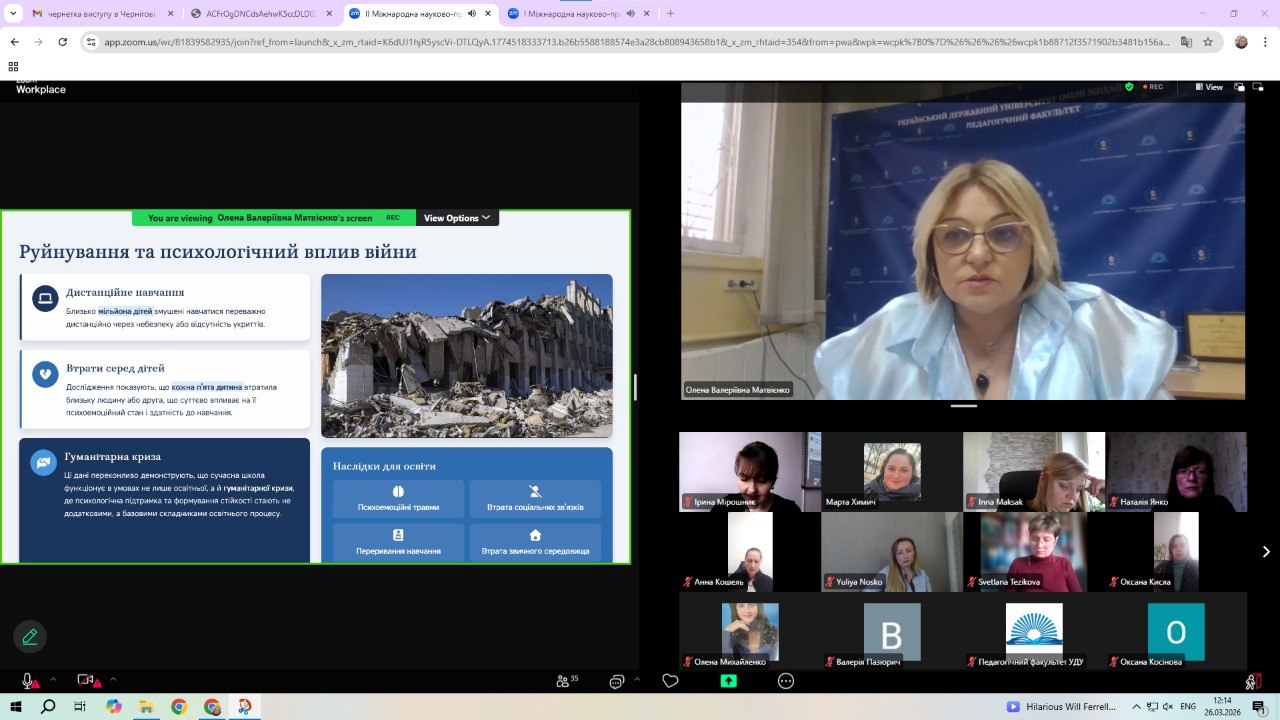Open the More options ellipsis menu
1280x720 pixels.
[x=786, y=681]
